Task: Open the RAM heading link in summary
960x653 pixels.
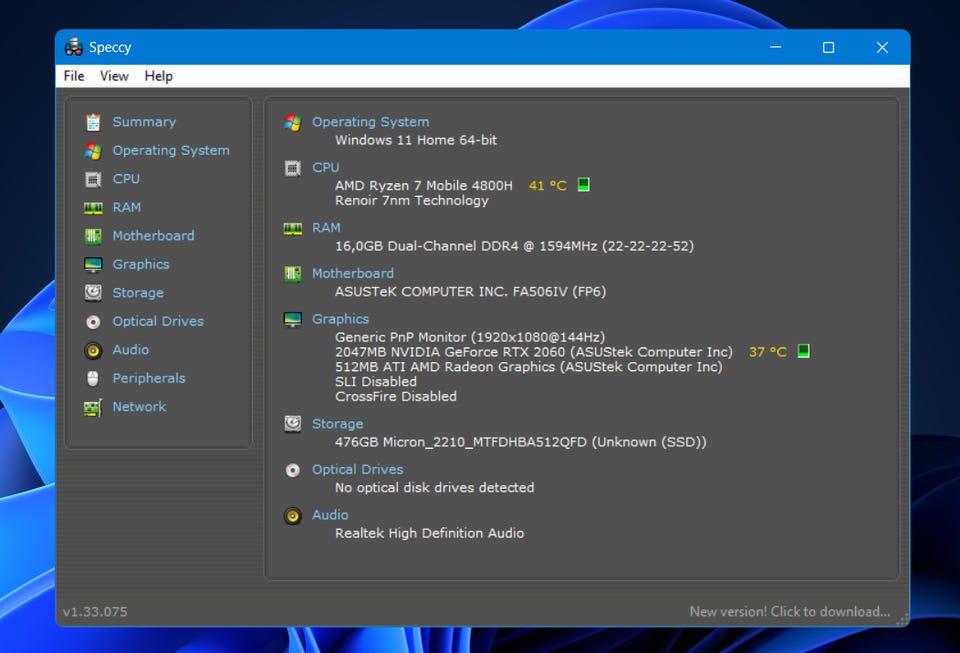Action: coord(326,228)
